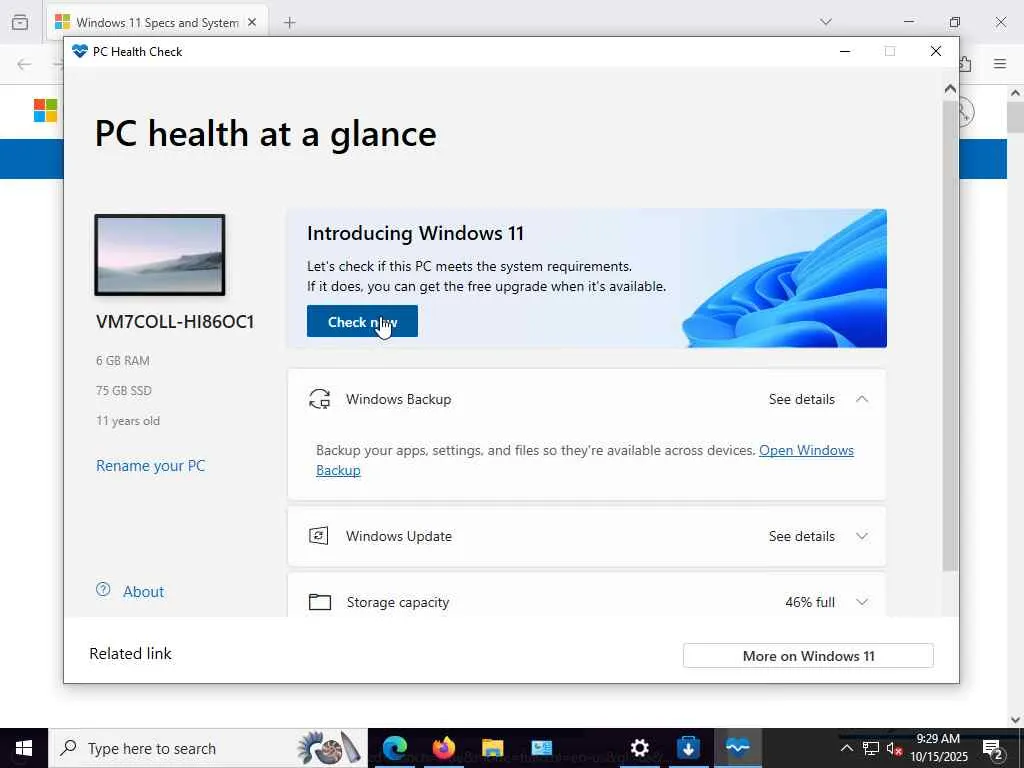
Task: Open Windows Backup link
Action: click(x=806, y=451)
